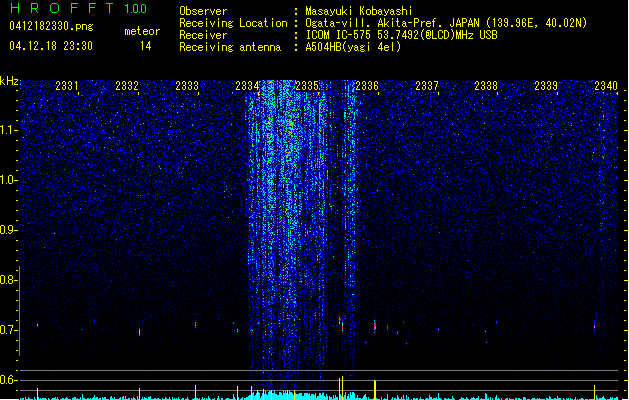Click the 0.6 kHz frequency axis label
Image resolution: width=629 pixels, height=400 pixels.
tap(9, 380)
